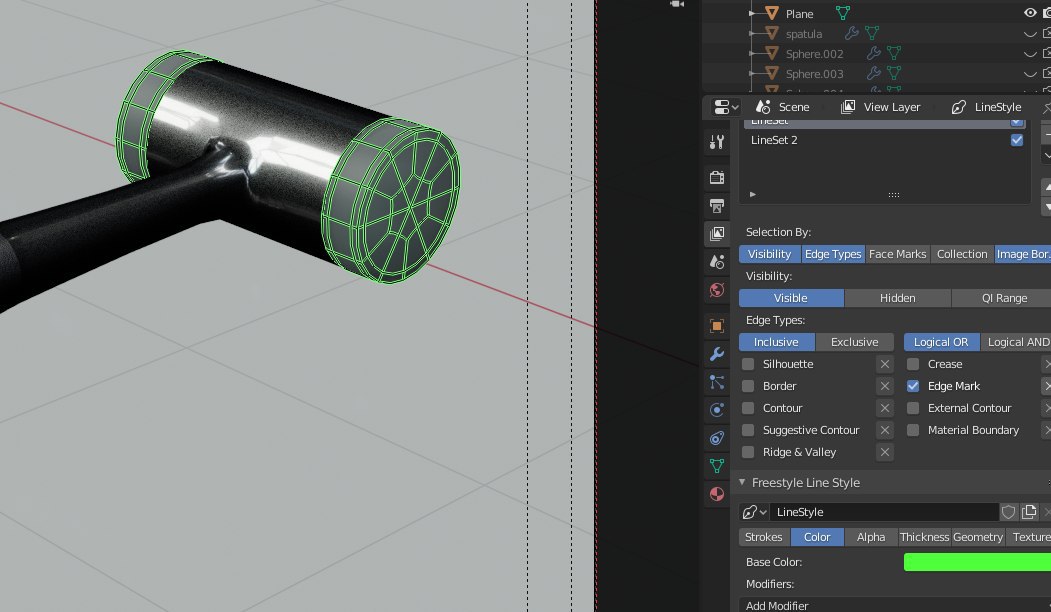Click the modifier wrench icon beside spatula
This screenshot has width=1051, height=612.
851,33
